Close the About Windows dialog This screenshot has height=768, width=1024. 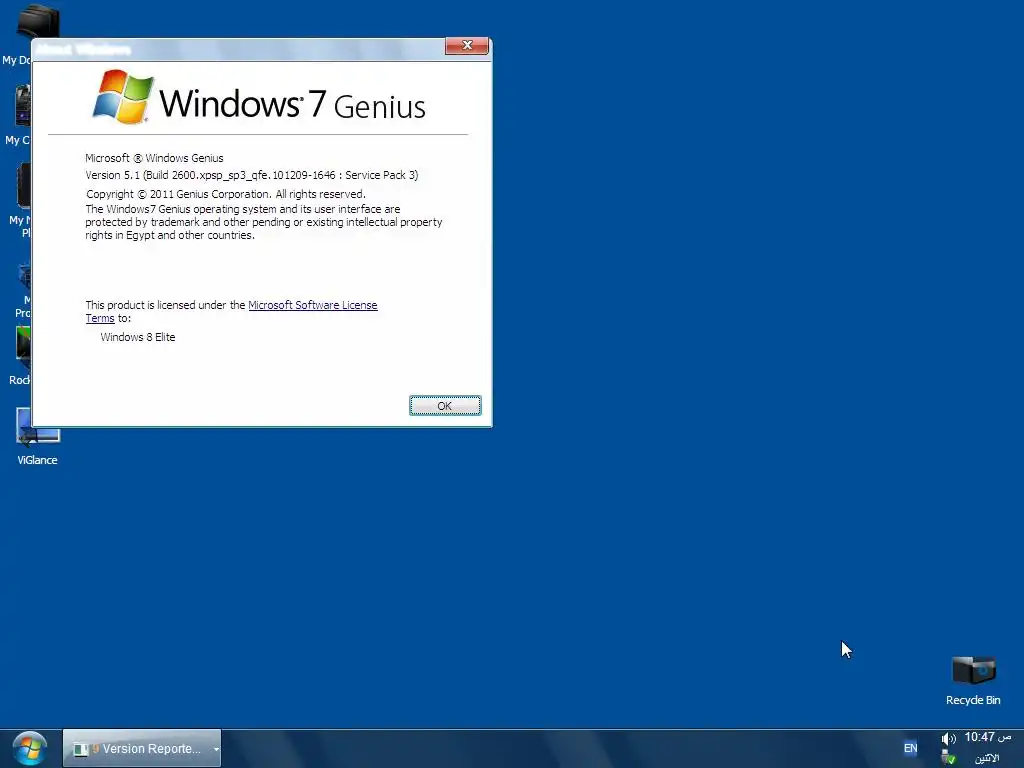click(x=467, y=46)
